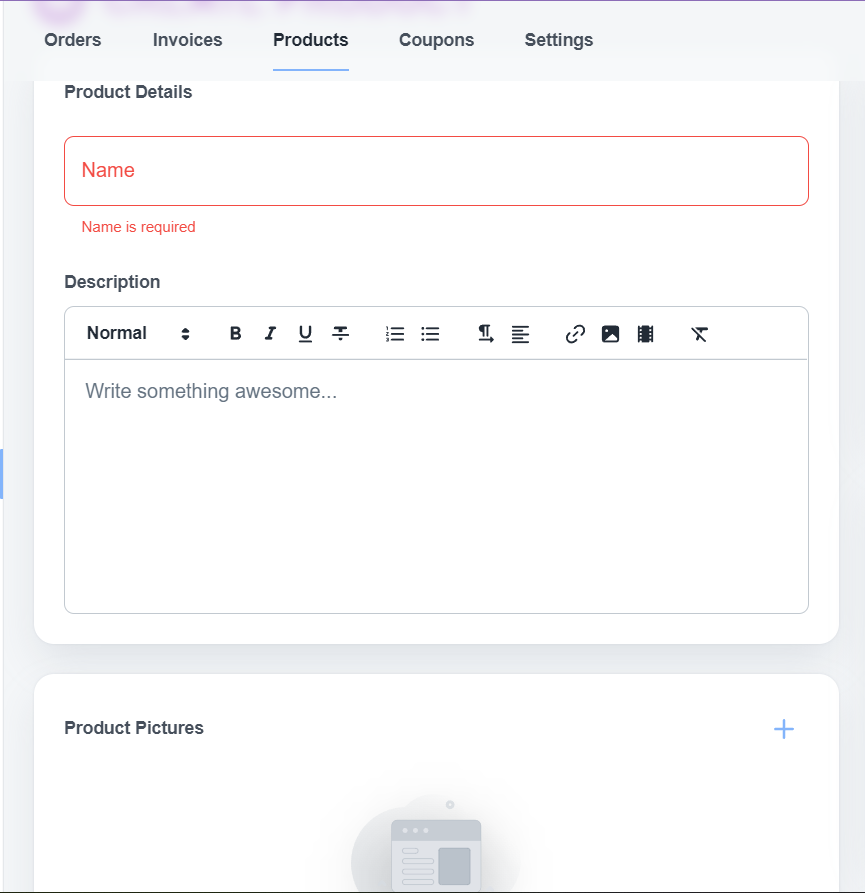The width and height of the screenshot is (865, 893).
Task: Apply strikethrough formatting in editor toolbar
Action: pyautogui.click(x=341, y=334)
